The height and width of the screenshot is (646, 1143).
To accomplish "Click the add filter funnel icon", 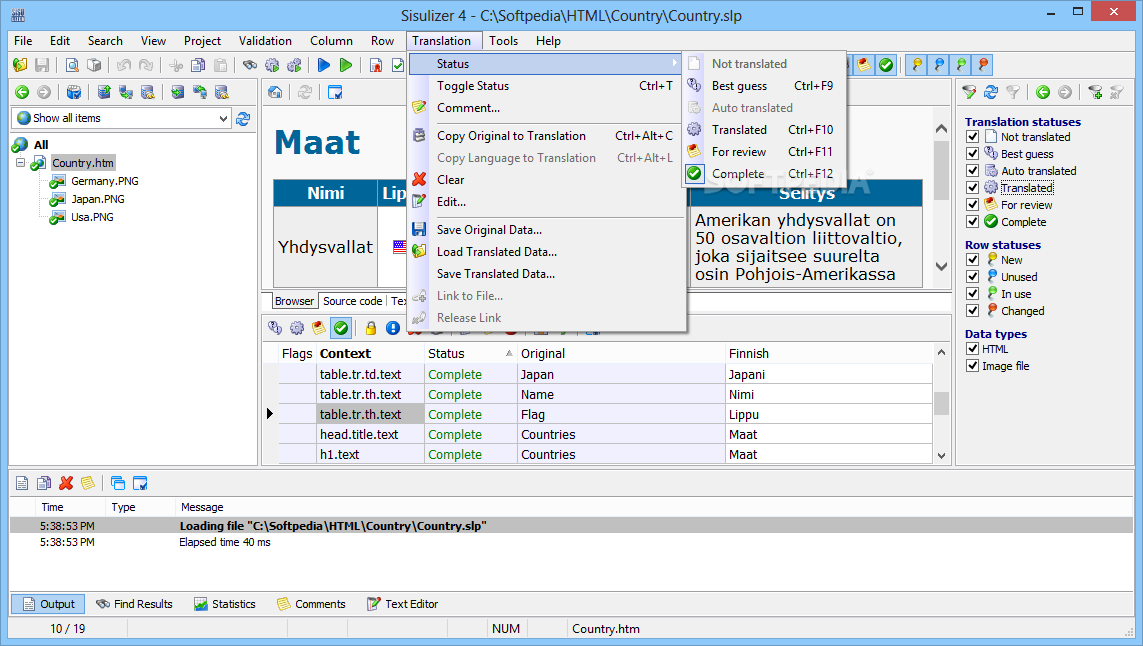I will [x=1096, y=92].
